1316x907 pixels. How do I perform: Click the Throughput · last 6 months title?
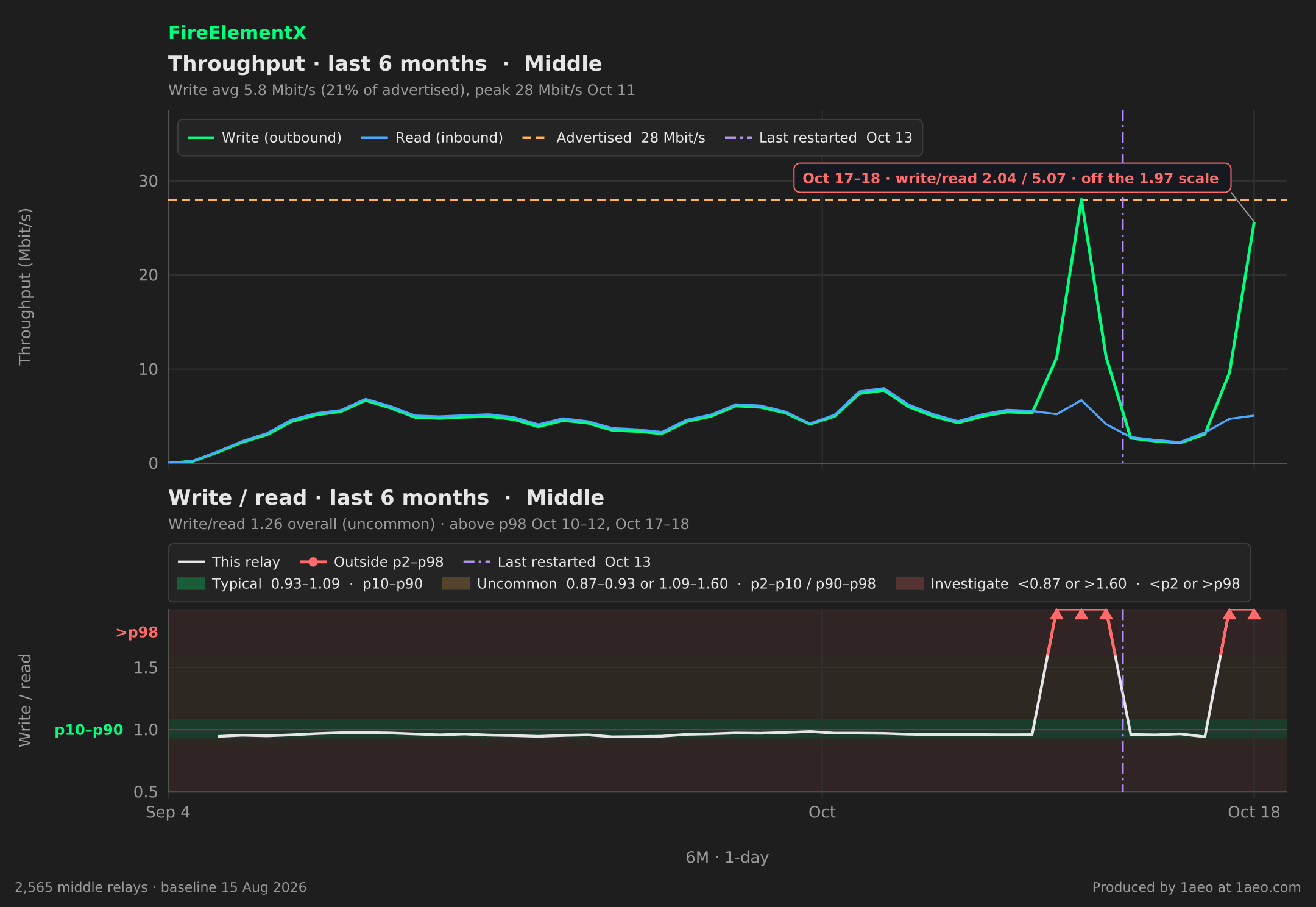385,64
